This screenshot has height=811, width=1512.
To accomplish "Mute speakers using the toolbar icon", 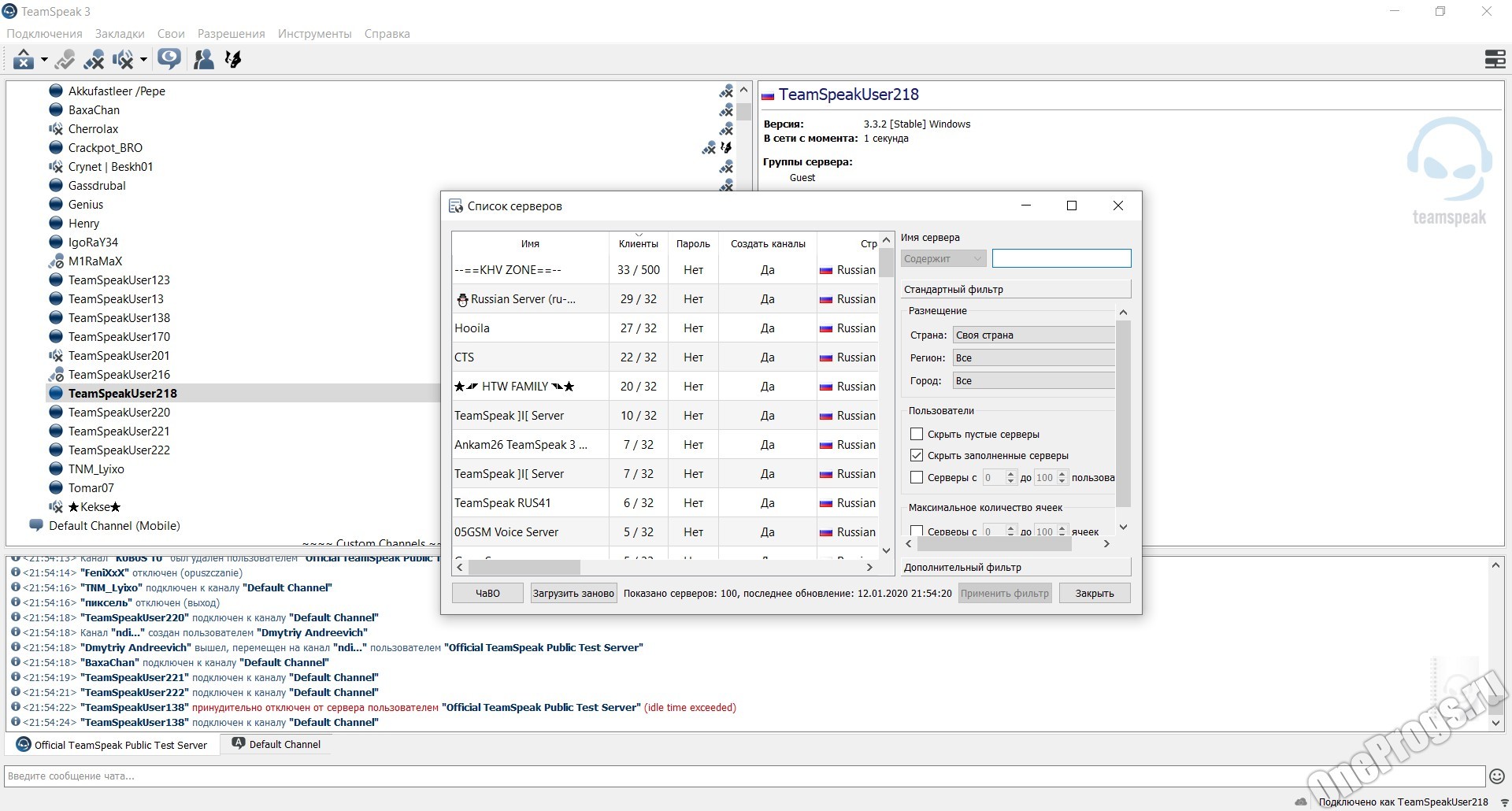I will click(123, 59).
